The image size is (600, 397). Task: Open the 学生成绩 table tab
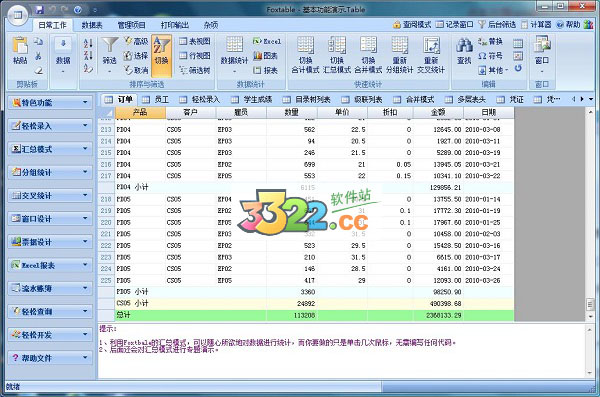click(x=252, y=100)
